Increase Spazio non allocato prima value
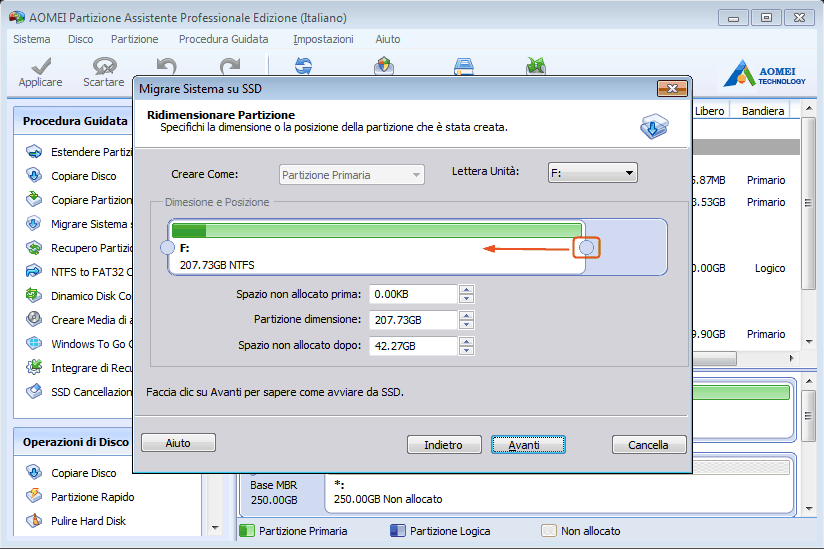This screenshot has height=549, width=824. (x=466, y=290)
